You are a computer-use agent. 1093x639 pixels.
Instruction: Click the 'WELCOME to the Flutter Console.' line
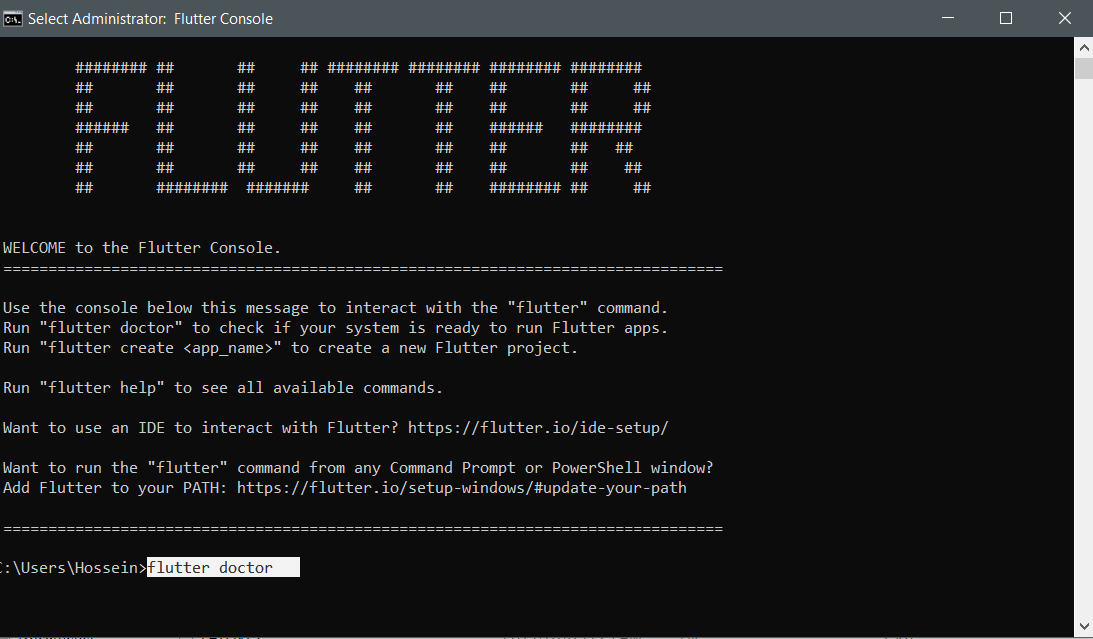(x=142, y=248)
